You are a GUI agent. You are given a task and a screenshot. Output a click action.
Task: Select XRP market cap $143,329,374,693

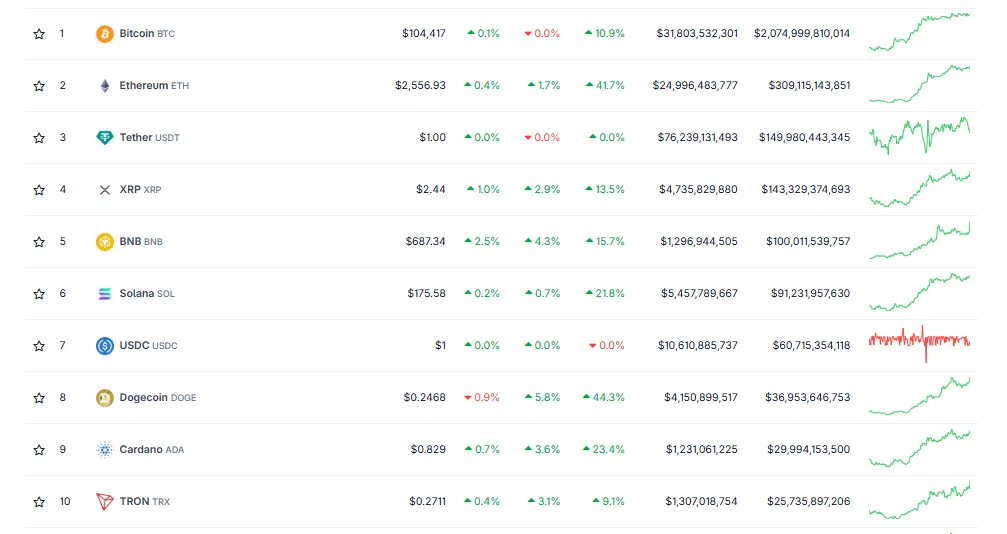[x=806, y=190]
